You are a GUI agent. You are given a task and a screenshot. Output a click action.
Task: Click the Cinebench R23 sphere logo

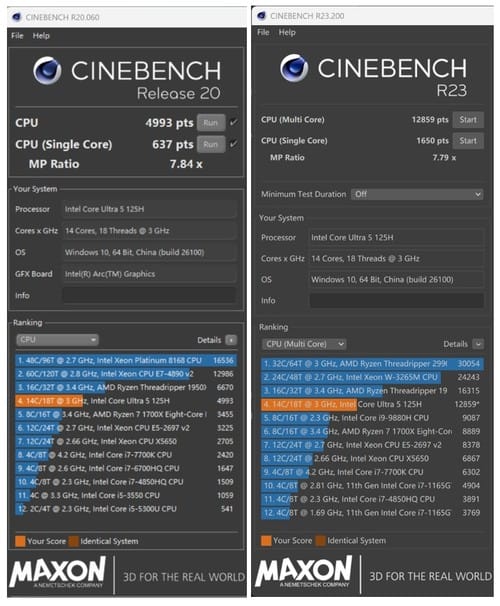294,68
